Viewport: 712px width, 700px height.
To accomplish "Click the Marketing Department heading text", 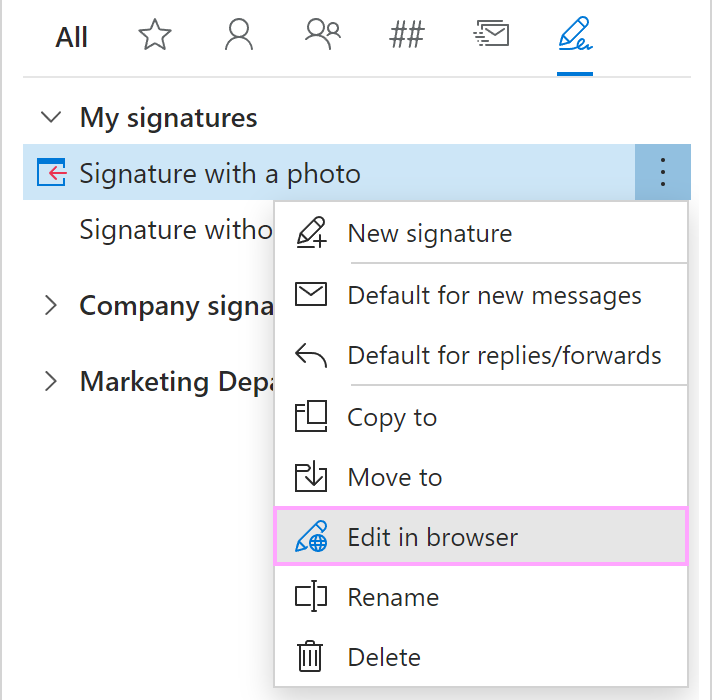I will click(177, 381).
